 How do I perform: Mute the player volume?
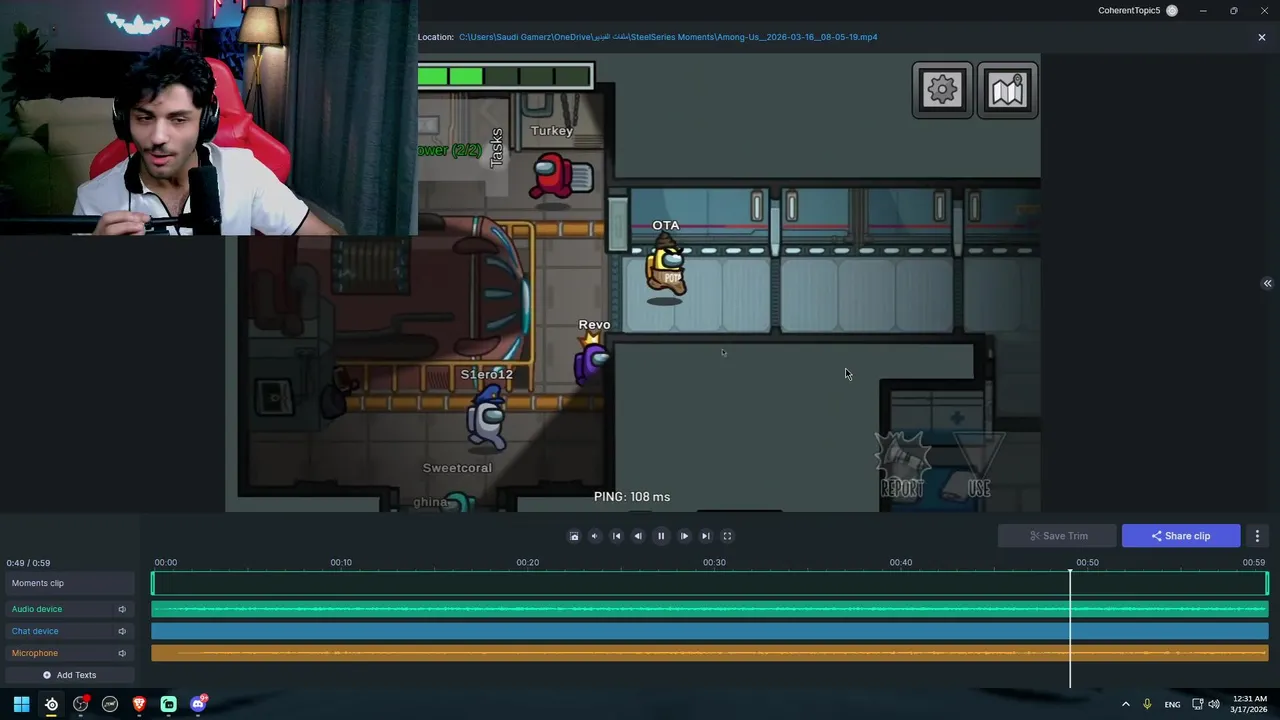(x=594, y=536)
